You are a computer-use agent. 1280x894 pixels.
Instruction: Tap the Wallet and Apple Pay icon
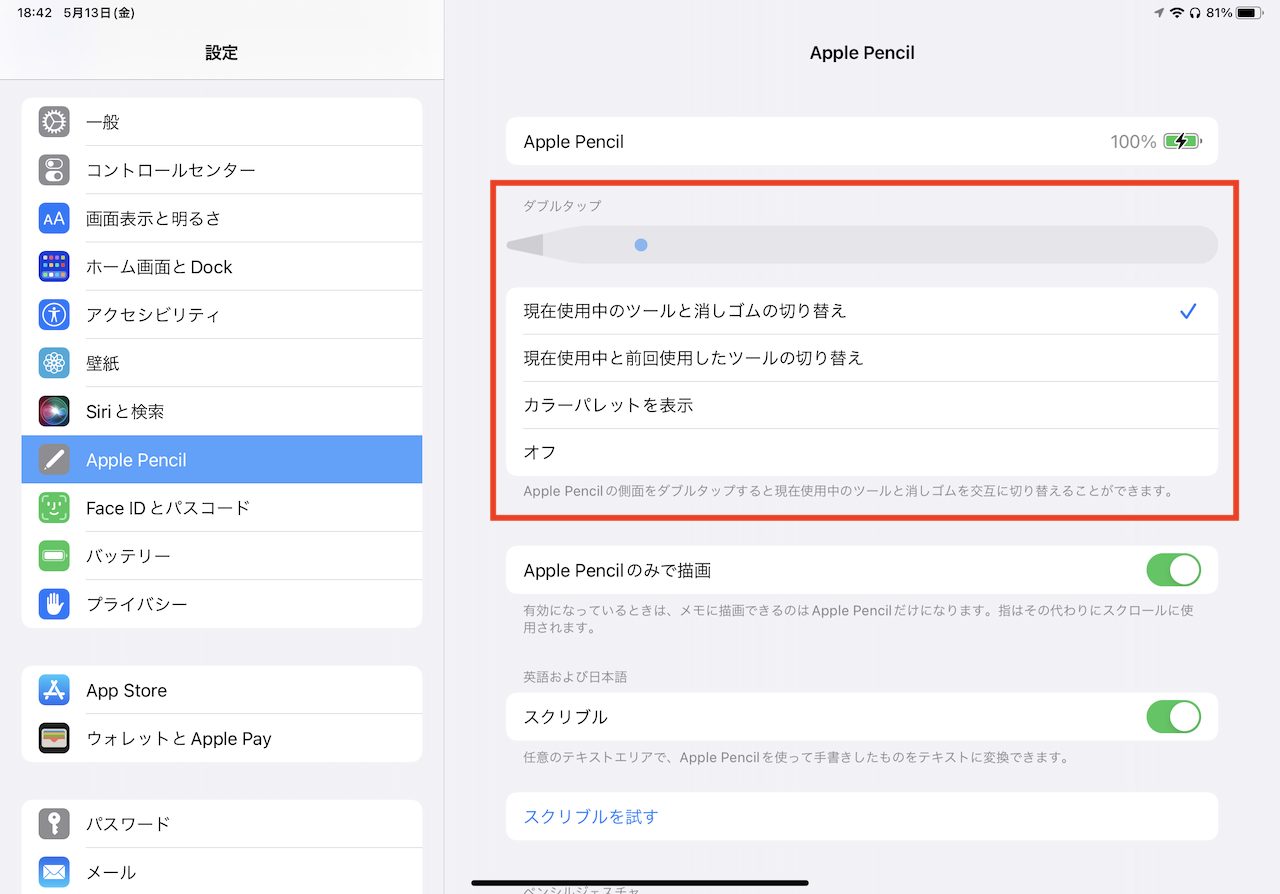tap(54, 739)
